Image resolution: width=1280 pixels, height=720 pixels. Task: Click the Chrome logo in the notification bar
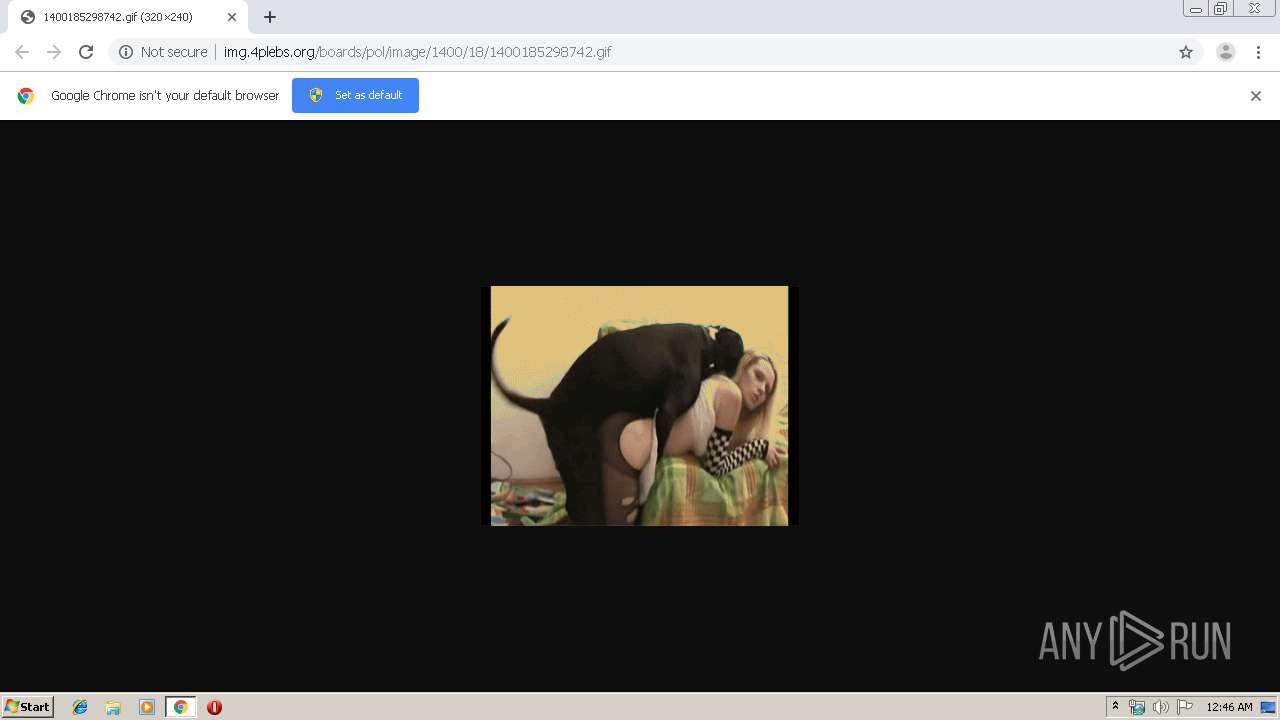point(26,96)
